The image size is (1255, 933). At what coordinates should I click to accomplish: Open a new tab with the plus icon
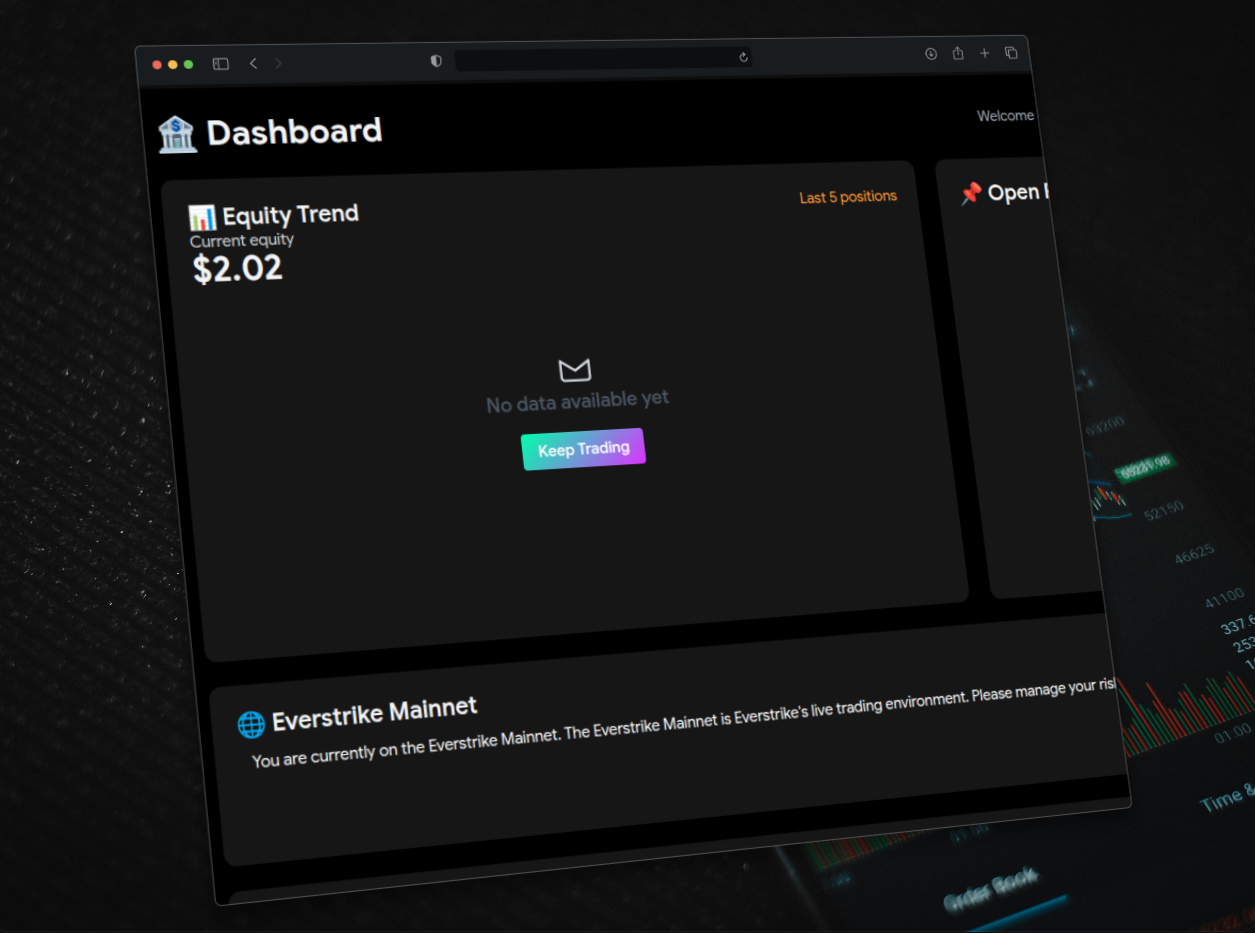click(x=984, y=54)
